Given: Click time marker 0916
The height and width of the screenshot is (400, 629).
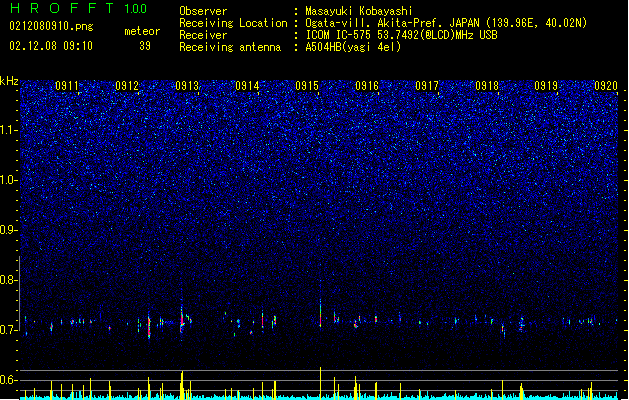Looking at the screenshot, I should click(x=367, y=86).
